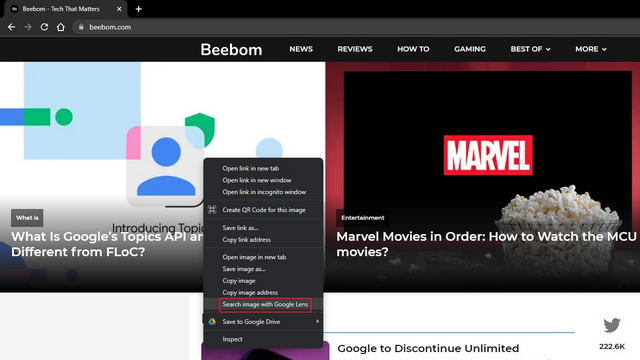Screen dimensions: 640x360
Task: Select Save link as... option
Action: click(263, 228)
